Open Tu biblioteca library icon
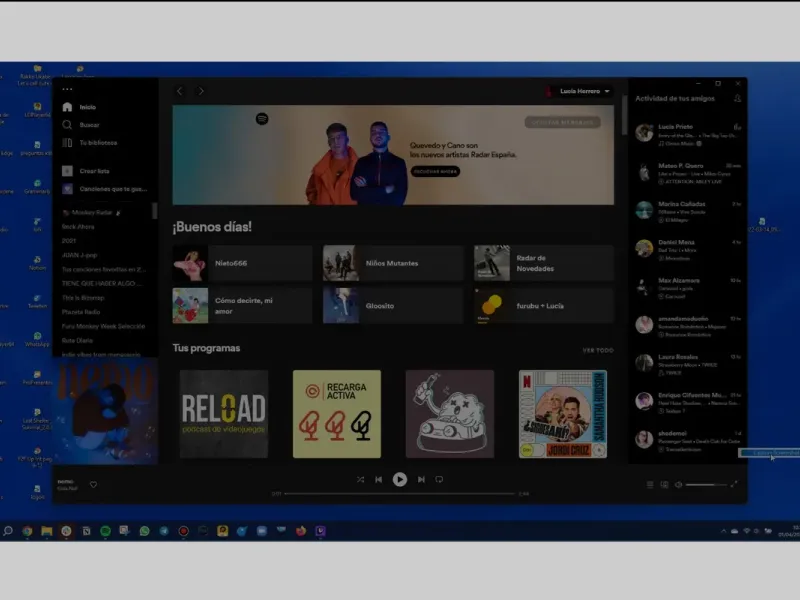 (x=68, y=143)
